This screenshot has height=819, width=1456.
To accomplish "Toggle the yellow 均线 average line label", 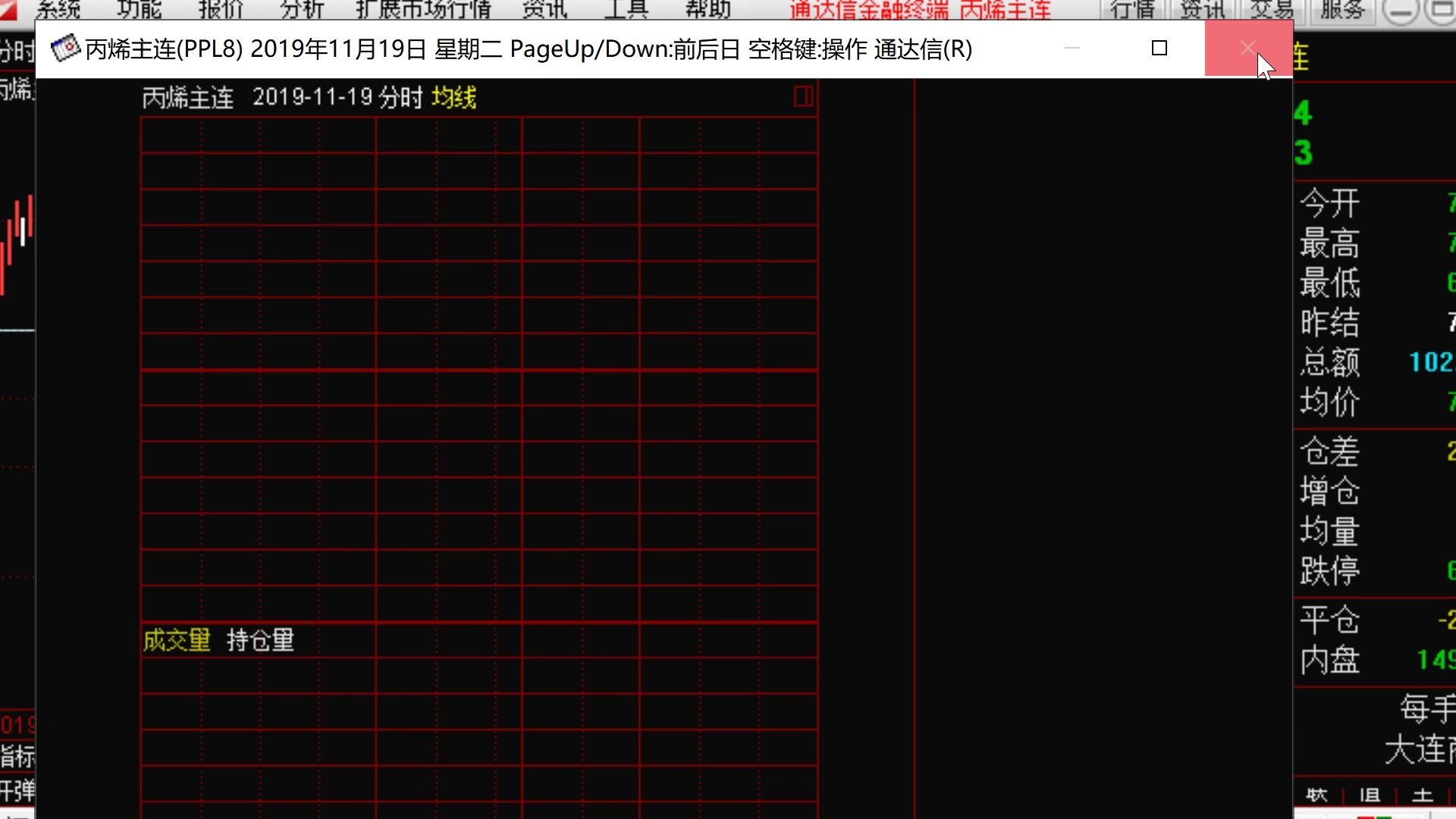I will pos(453,97).
